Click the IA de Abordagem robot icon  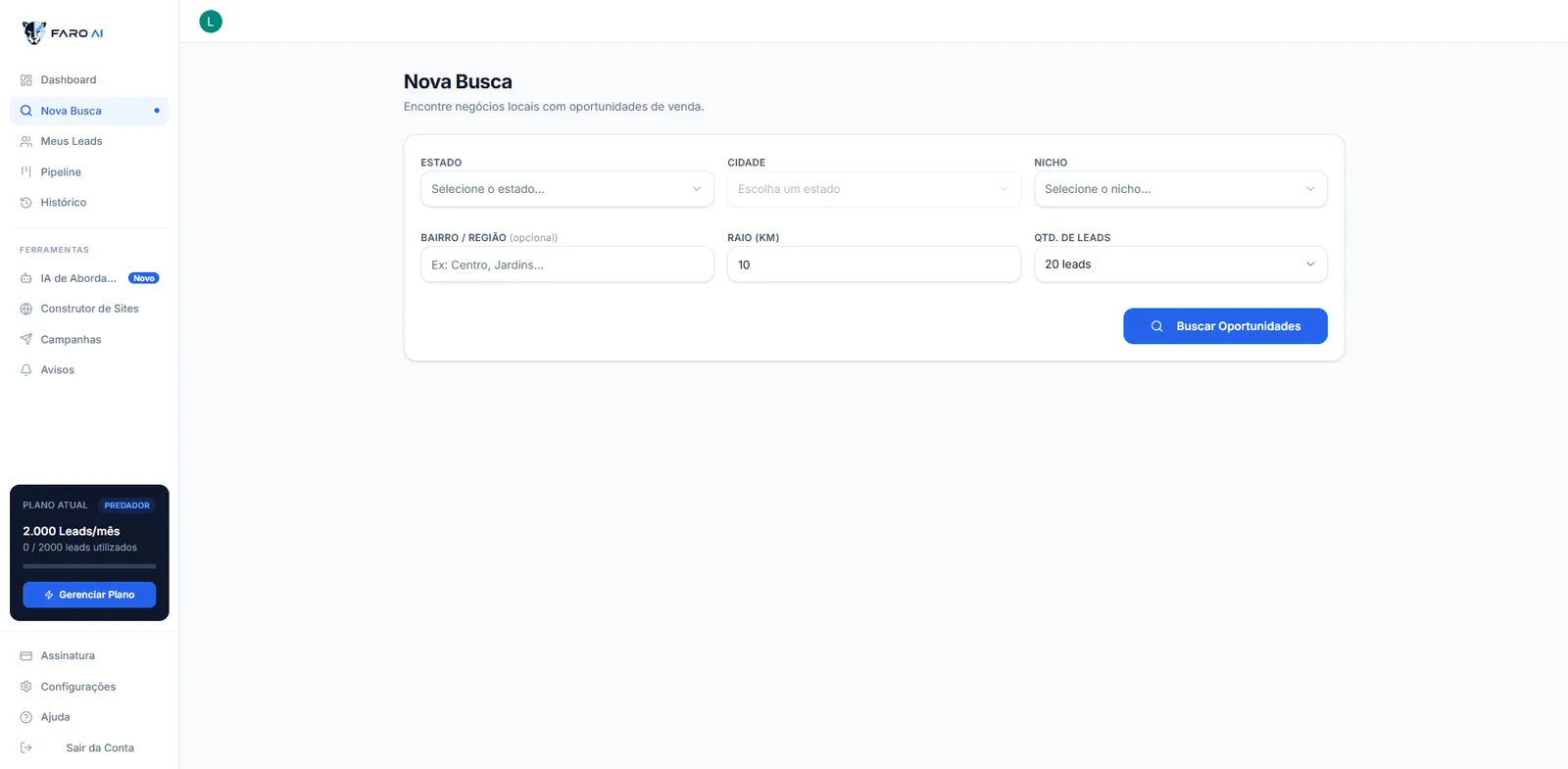click(26, 278)
